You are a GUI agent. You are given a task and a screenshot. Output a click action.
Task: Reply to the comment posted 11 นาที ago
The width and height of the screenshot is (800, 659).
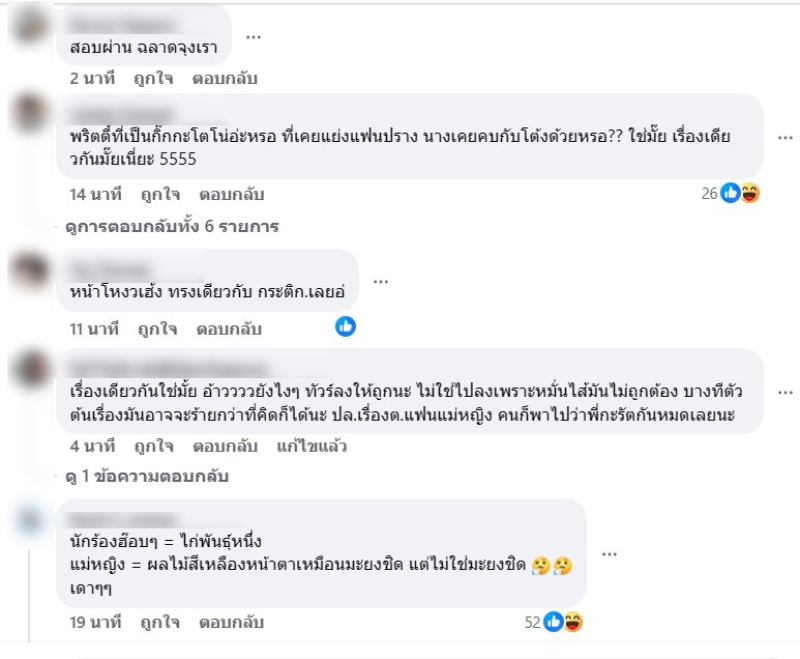click(228, 328)
